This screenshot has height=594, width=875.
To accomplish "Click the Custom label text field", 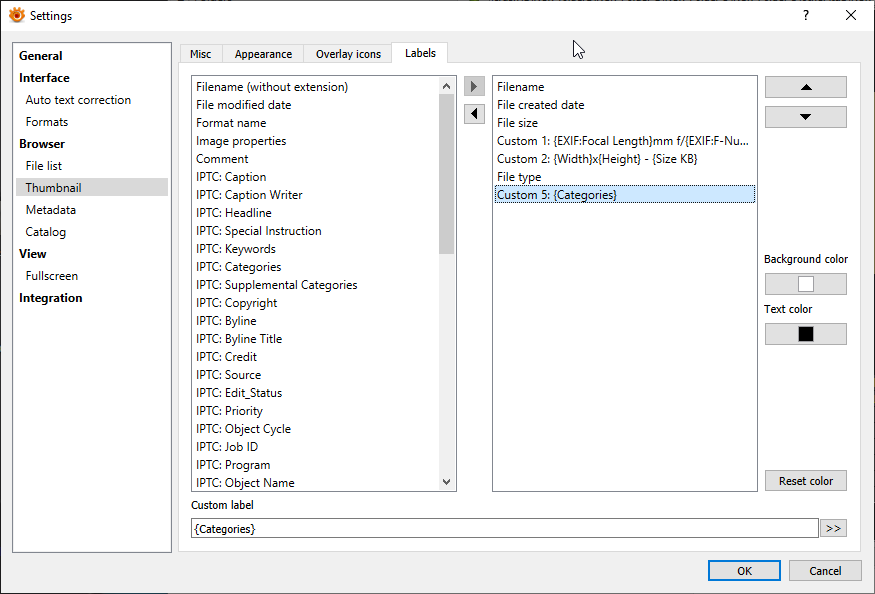I will click(x=504, y=528).
